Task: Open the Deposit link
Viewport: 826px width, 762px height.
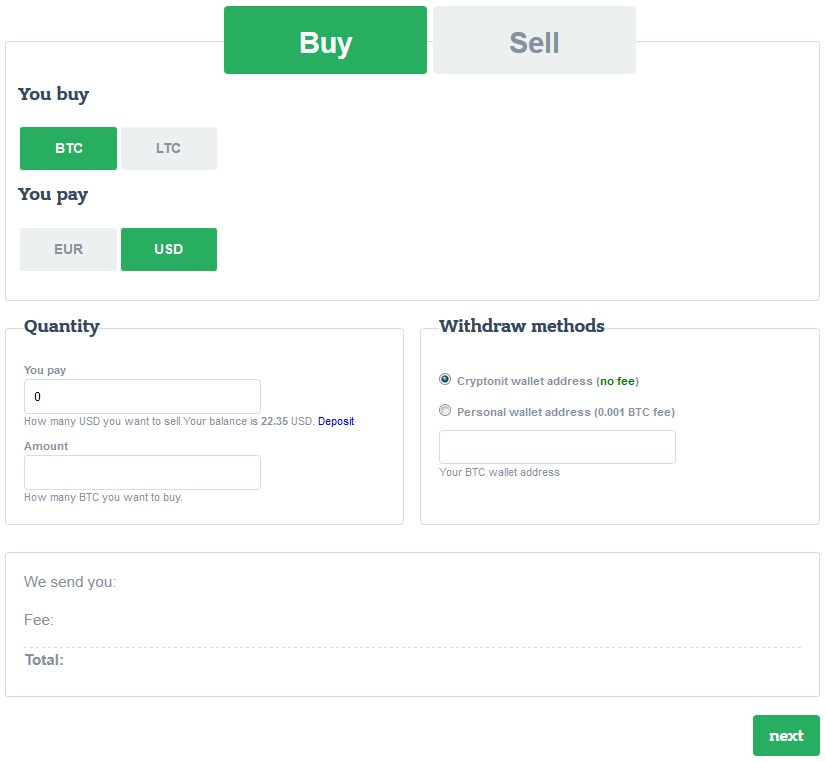Action: tap(336, 421)
